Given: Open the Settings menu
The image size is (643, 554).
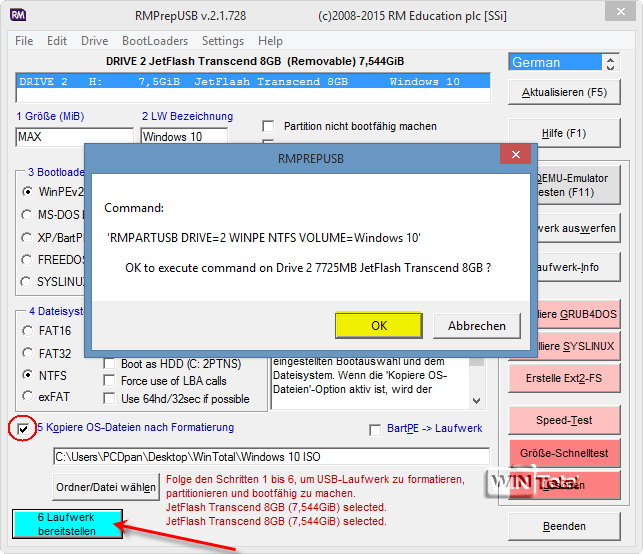Looking at the screenshot, I should pos(223,41).
